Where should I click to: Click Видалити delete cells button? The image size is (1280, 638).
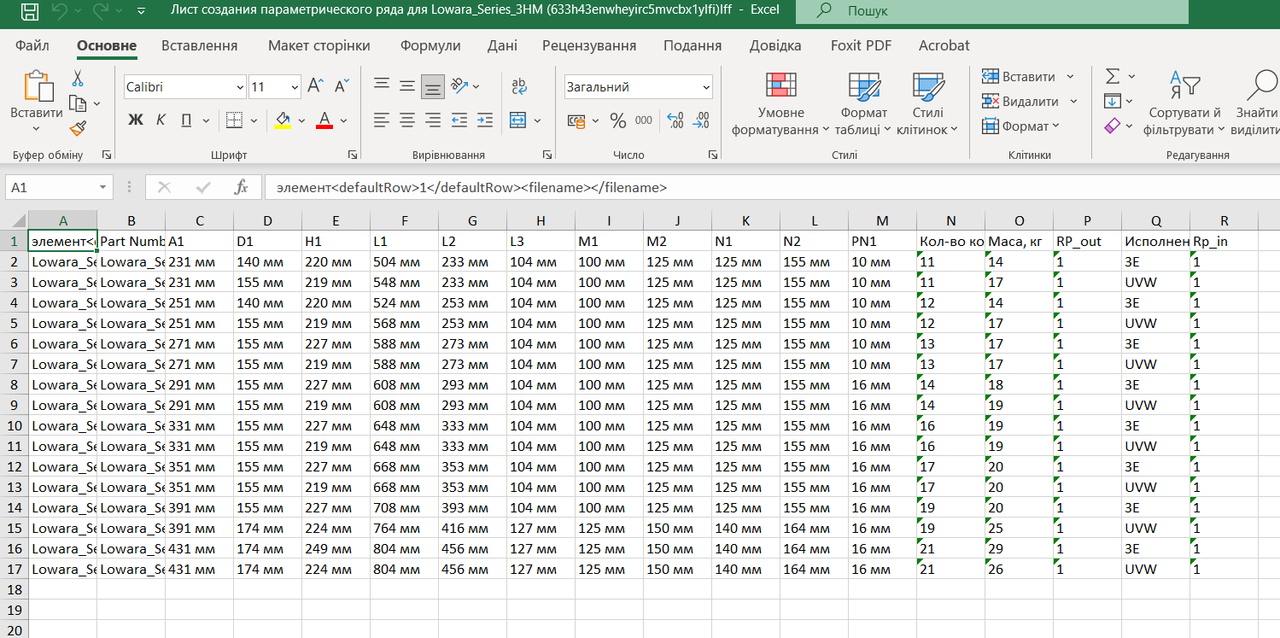[x=1030, y=101]
